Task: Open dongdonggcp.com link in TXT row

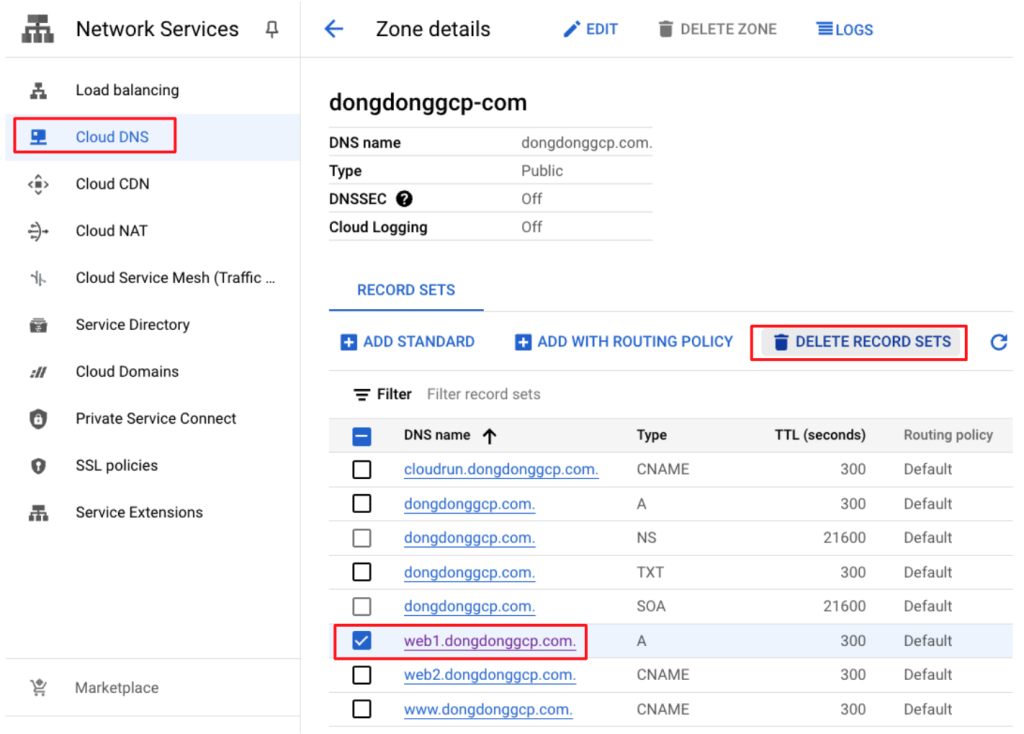Action: click(469, 572)
